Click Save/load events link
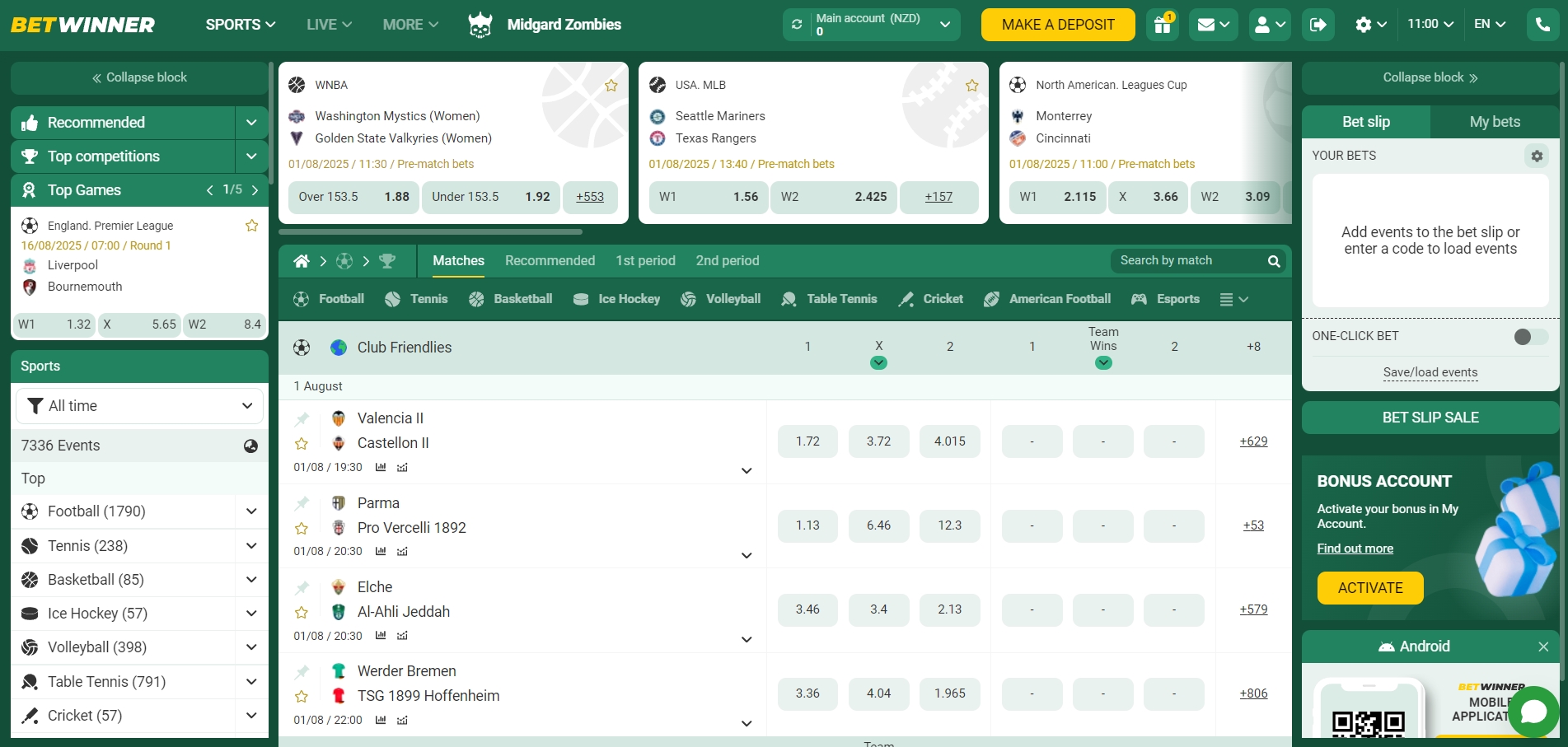1568x747 pixels. pyautogui.click(x=1430, y=372)
